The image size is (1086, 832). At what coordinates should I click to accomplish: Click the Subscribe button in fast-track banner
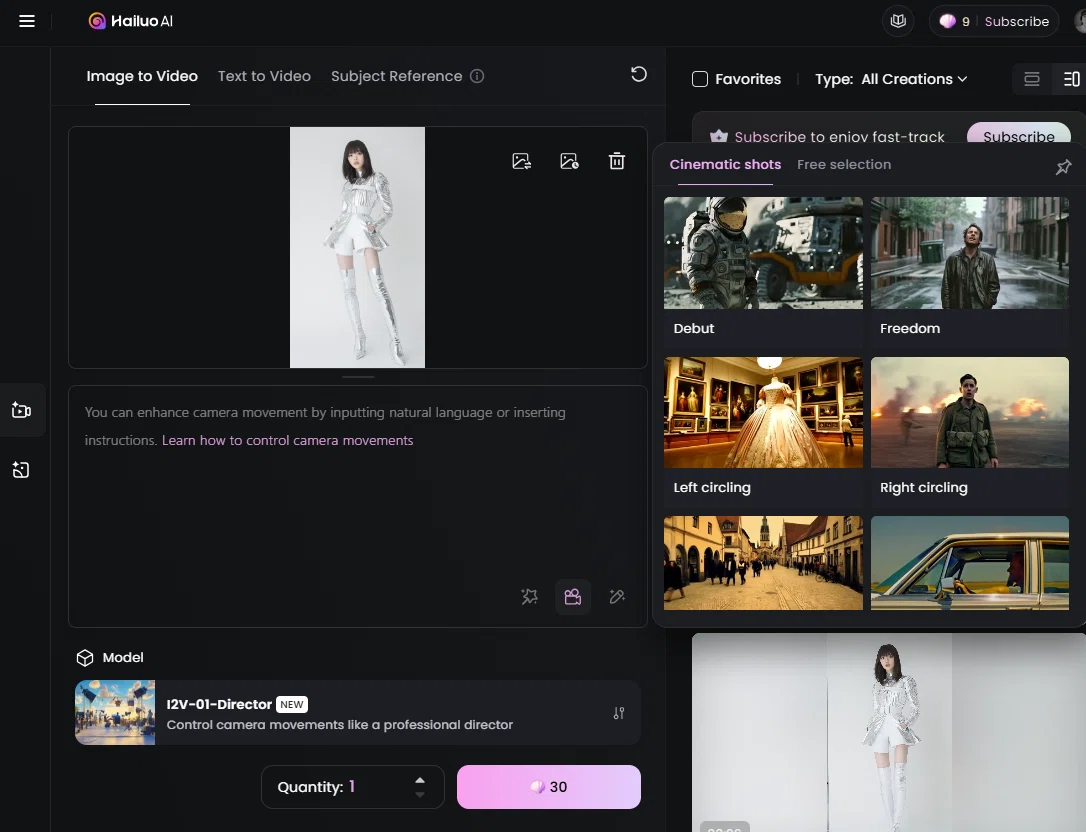pos(1019,133)
